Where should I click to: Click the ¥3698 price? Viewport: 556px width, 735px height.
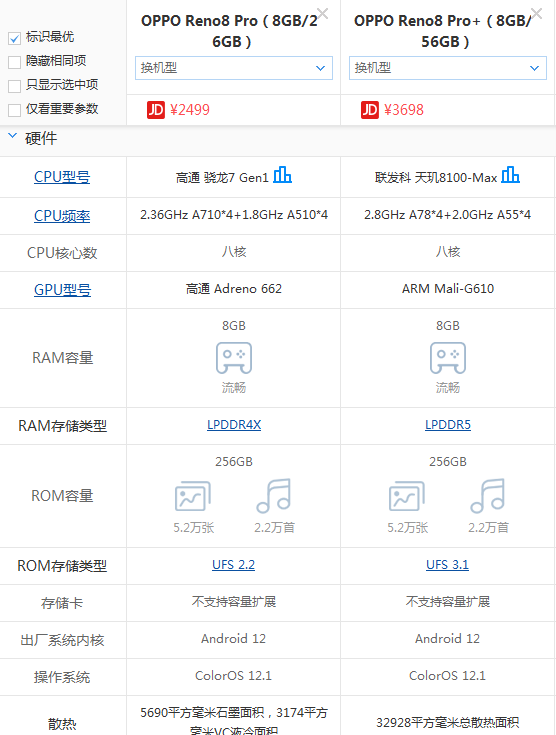[404, 110]
